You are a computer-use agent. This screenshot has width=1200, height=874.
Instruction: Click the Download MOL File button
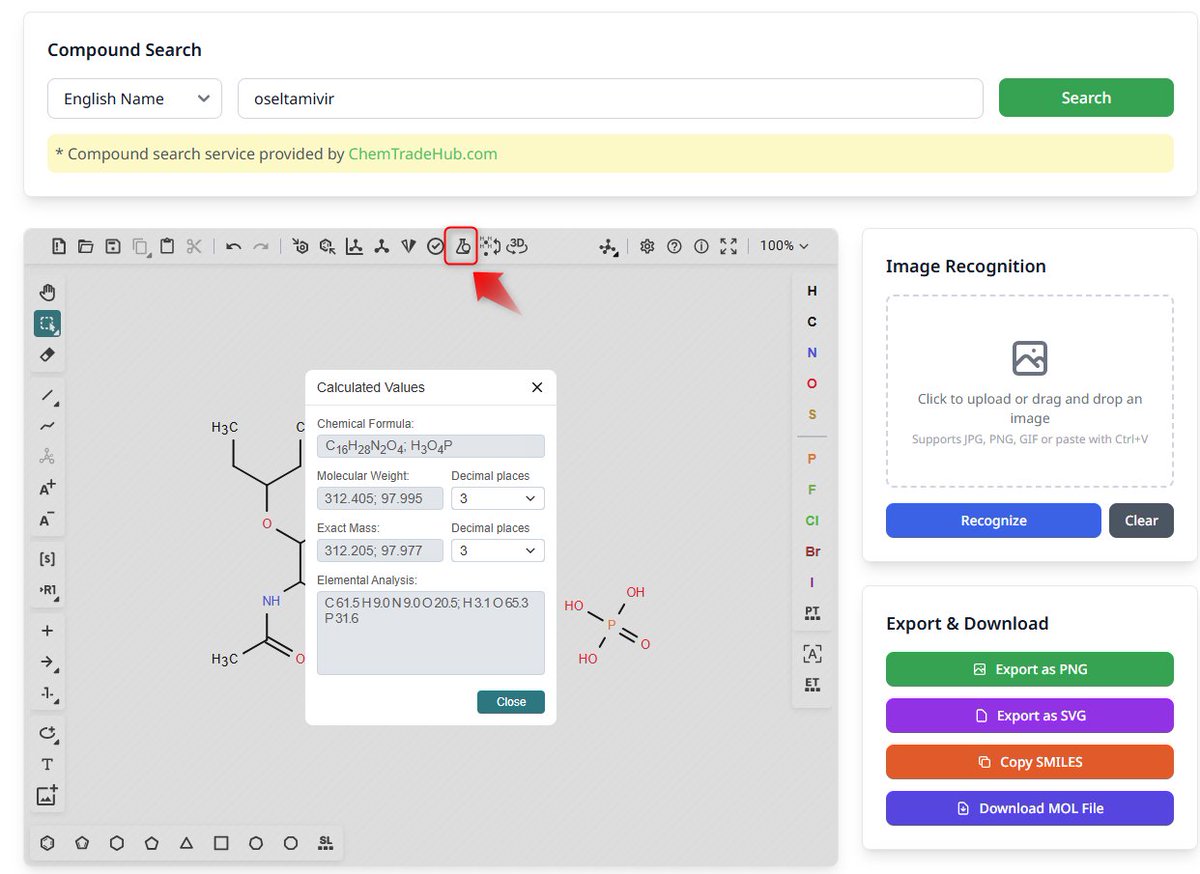1030,808
